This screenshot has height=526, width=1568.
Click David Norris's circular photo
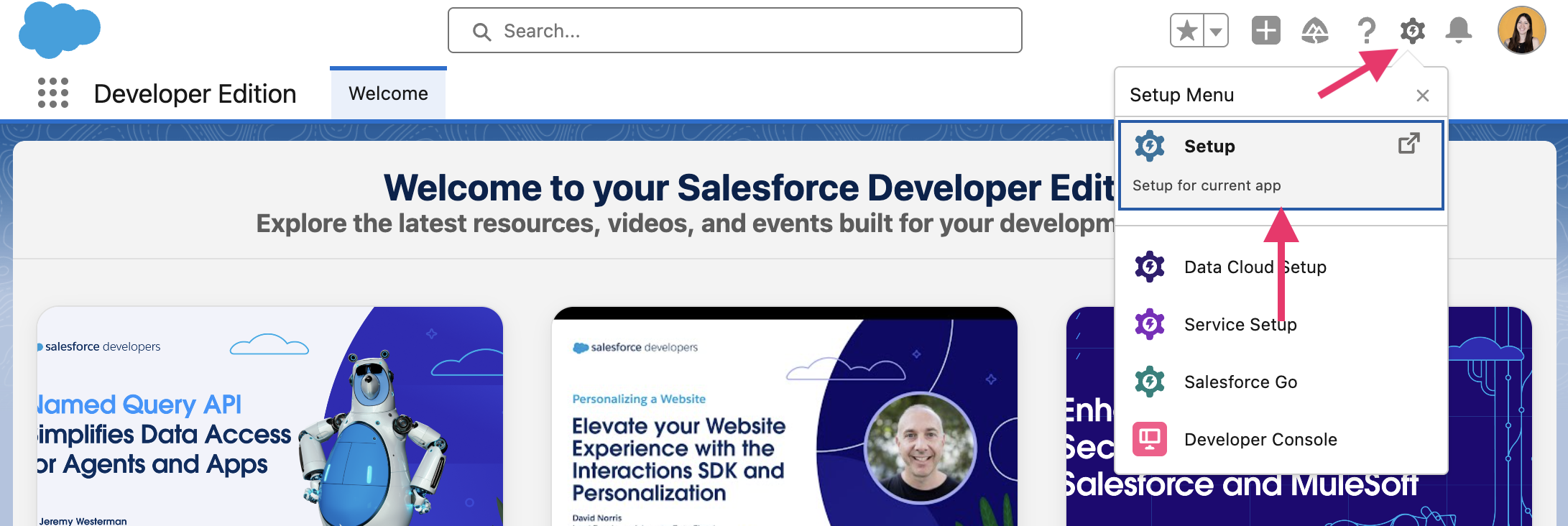pos(921,448)
